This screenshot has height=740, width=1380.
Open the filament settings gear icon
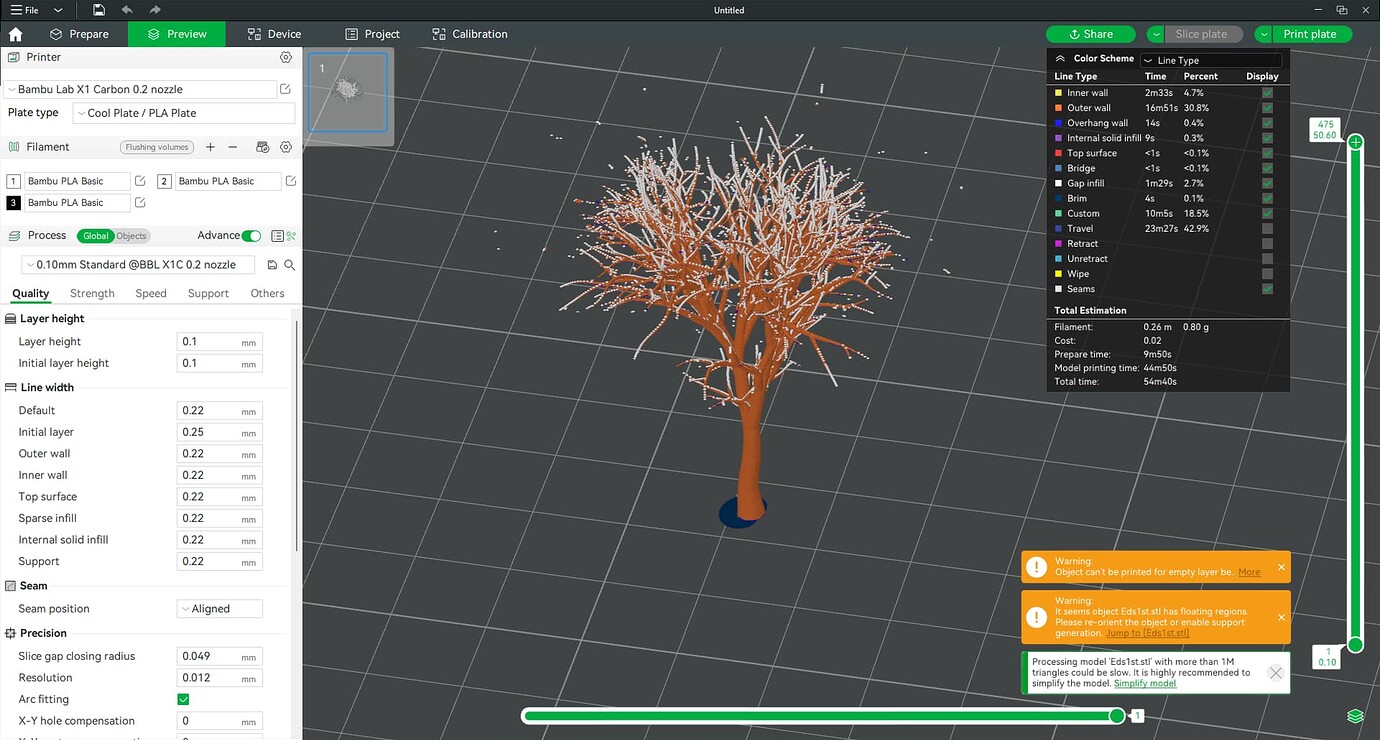tap(286, 147)
